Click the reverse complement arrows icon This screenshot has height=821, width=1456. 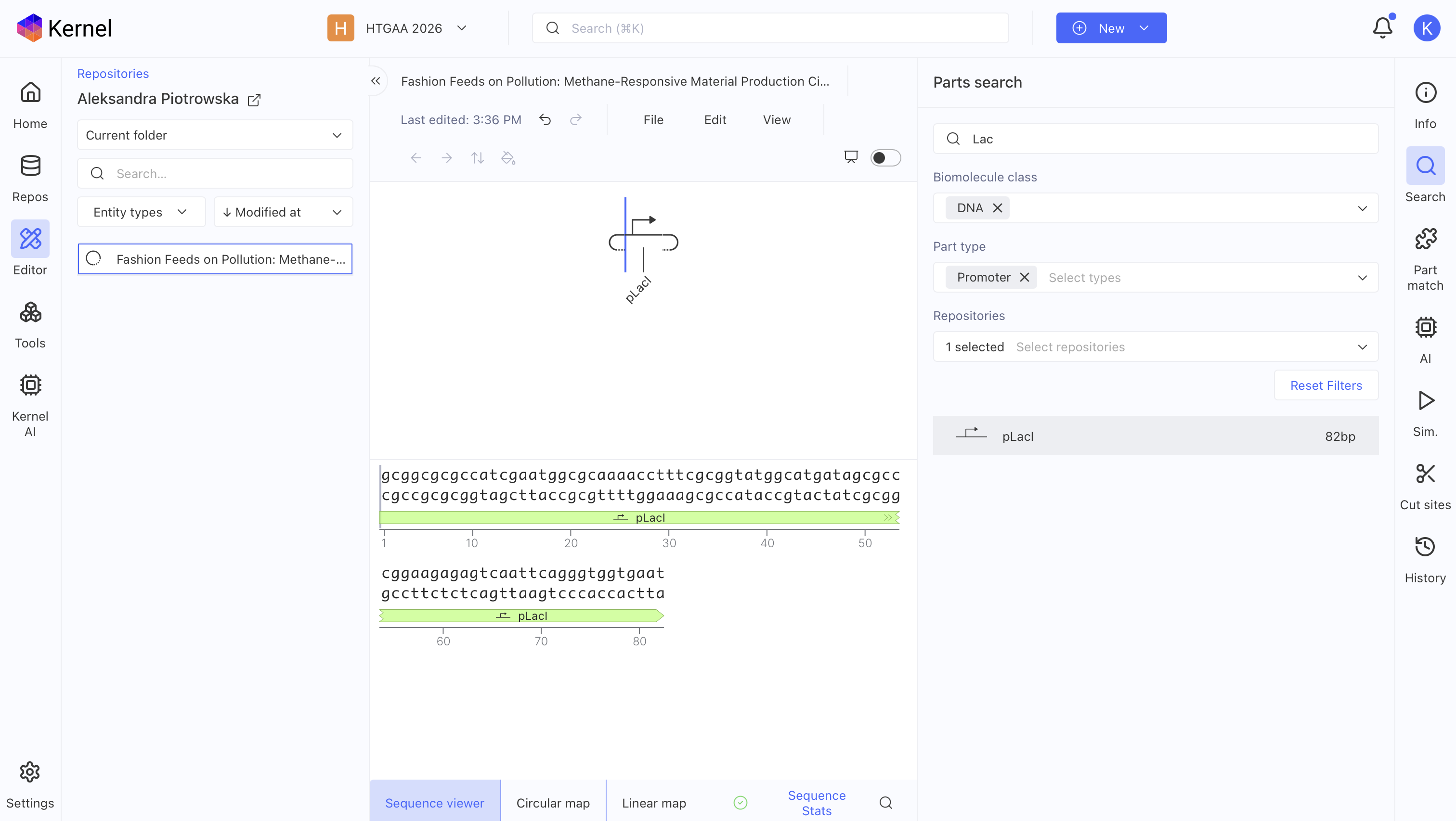click(478, 158)
